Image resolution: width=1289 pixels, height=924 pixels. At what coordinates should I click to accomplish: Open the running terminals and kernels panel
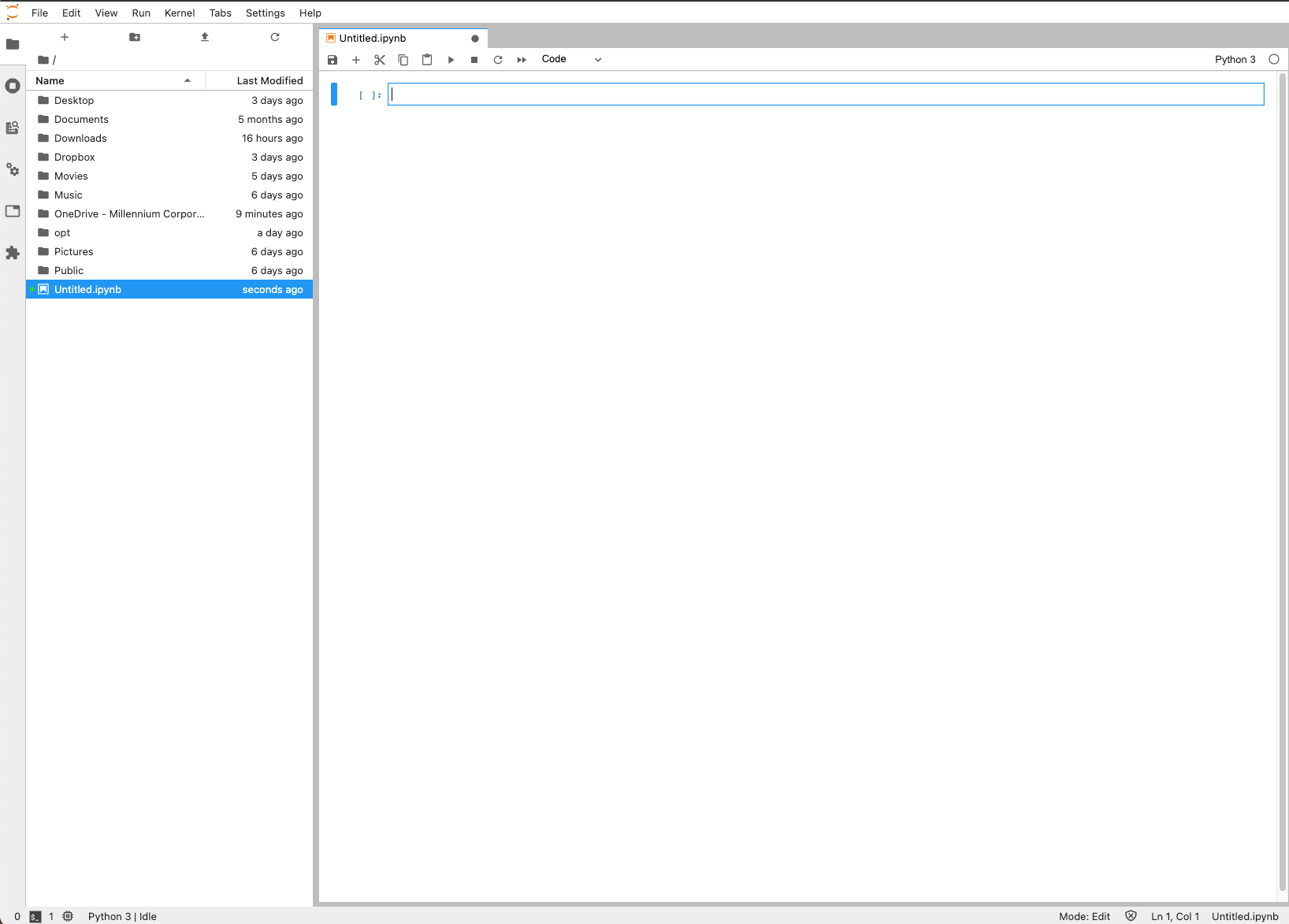point(13,87)
